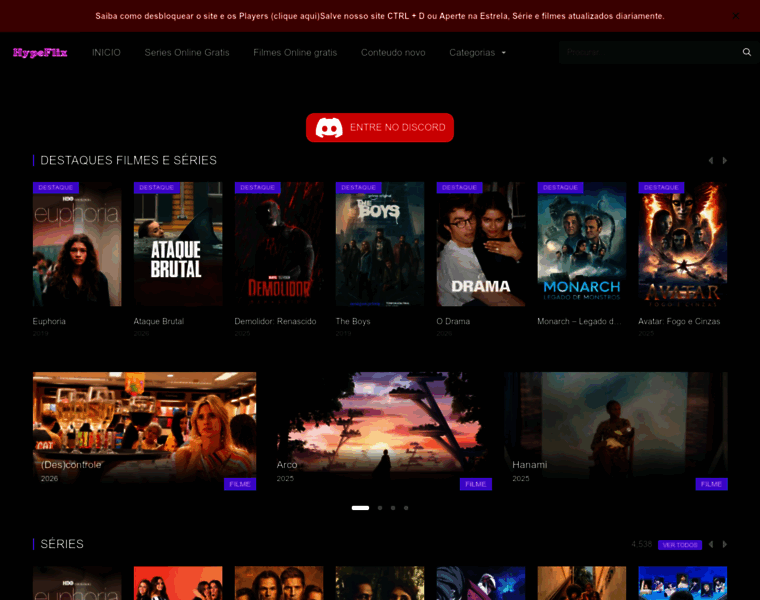The height and width of the screenshot is (600, 760).
Task: Open the O Drama poster
Action: 481,244
